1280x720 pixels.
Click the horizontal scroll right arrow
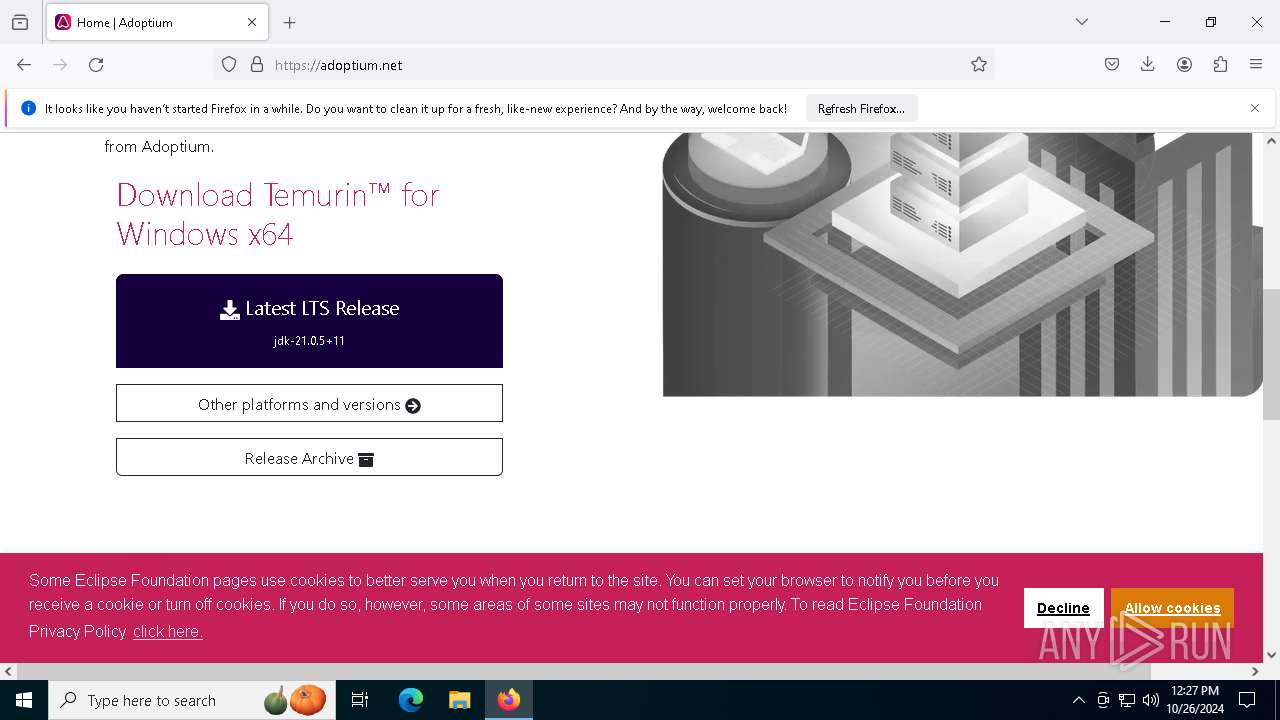pyautogui.click(x=1255, y=672)
